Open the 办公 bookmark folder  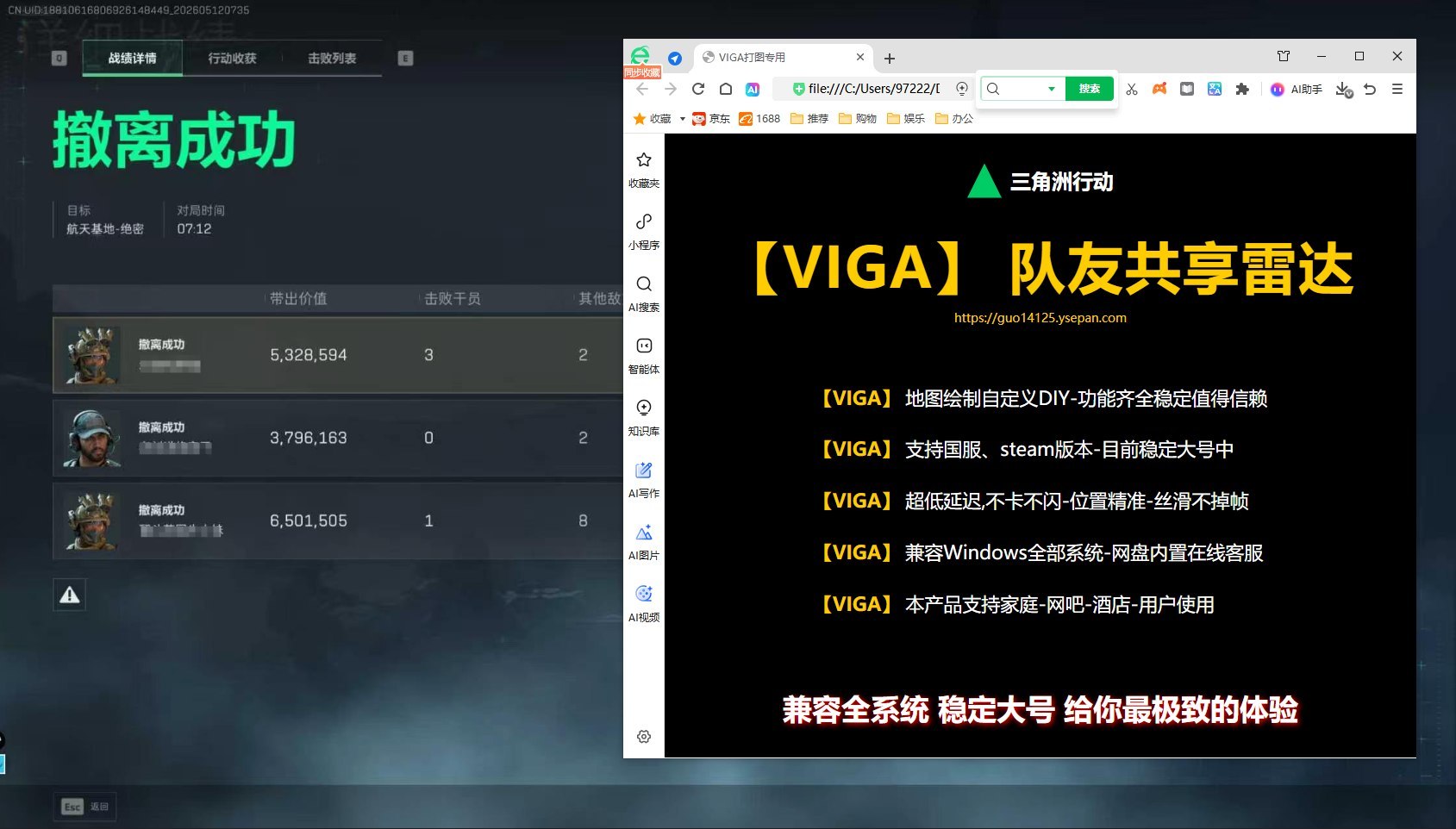point(954,119)
